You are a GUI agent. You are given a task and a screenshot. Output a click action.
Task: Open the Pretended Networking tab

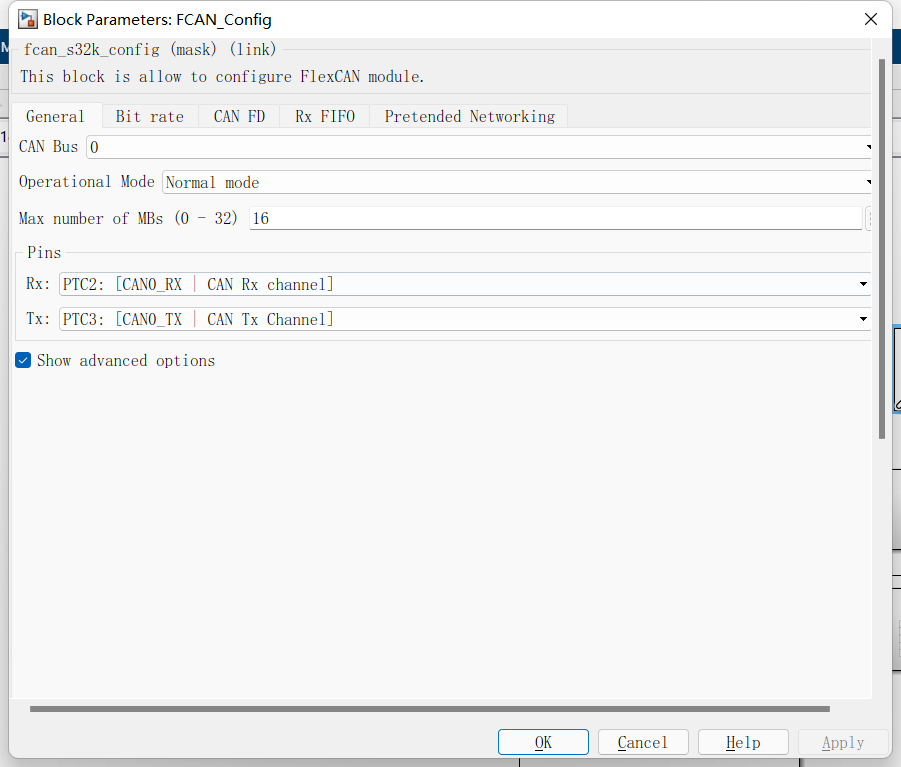pyautogui.click(x=468, y=116)
